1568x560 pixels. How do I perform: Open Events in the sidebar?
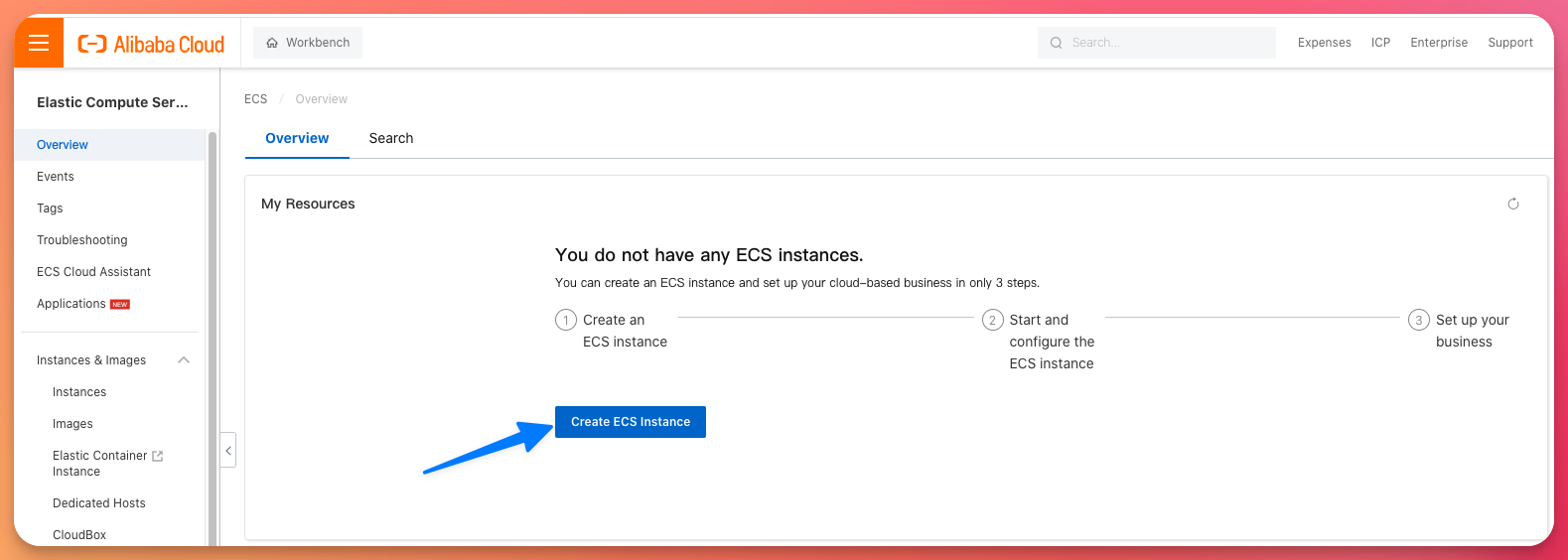tap(56, 177)
